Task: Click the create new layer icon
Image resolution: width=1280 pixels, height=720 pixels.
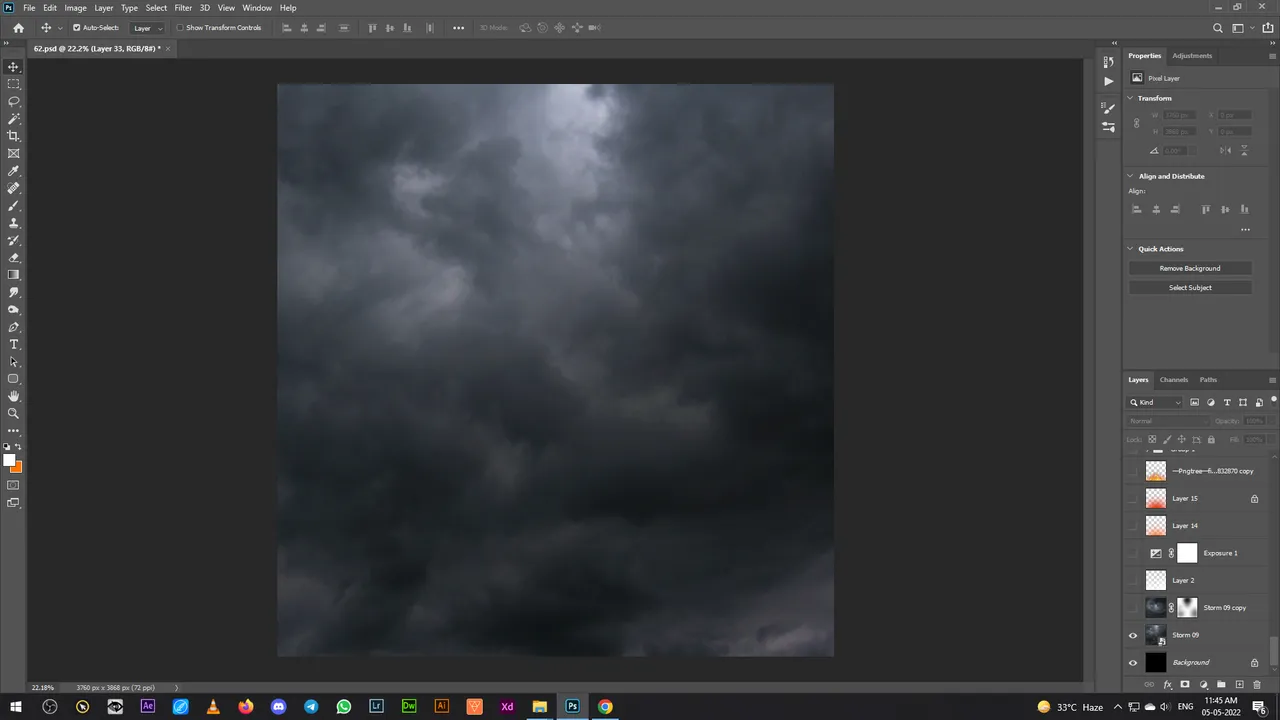Action: 1239,685
